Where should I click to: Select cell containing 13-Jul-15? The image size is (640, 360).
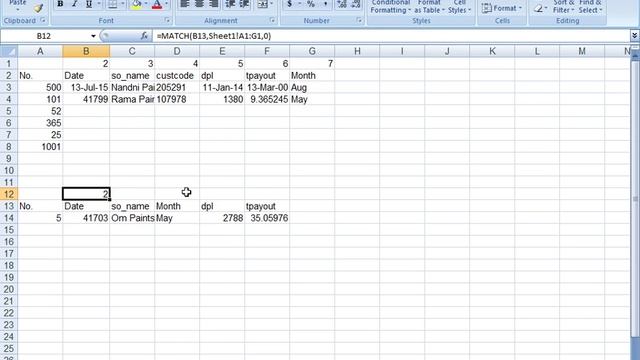click(86, 87)
